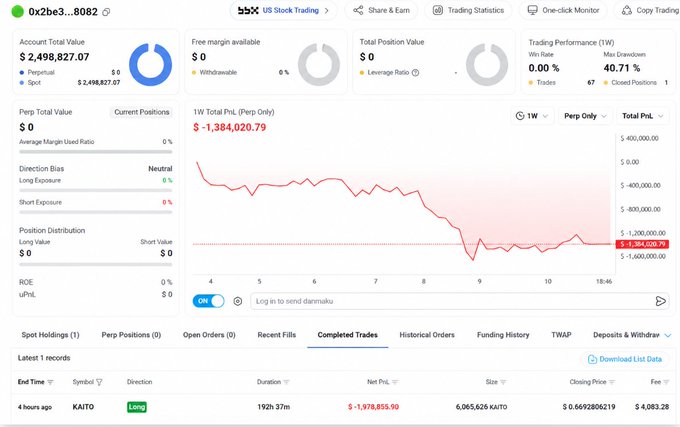
Task: Open the Total PnL dropdown
Action: pyautogui.click(x=642, y=116)
